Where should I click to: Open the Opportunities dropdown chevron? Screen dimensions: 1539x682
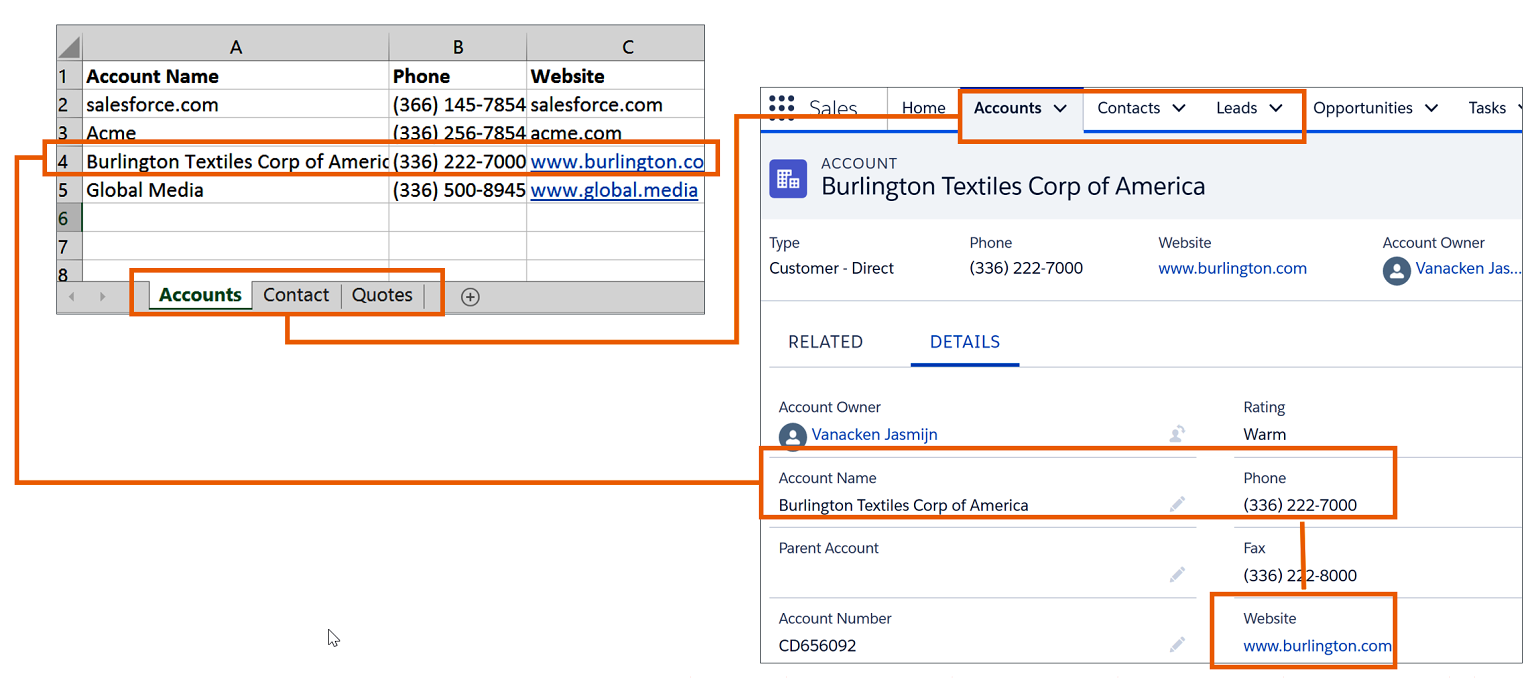tap(1430, 108)
